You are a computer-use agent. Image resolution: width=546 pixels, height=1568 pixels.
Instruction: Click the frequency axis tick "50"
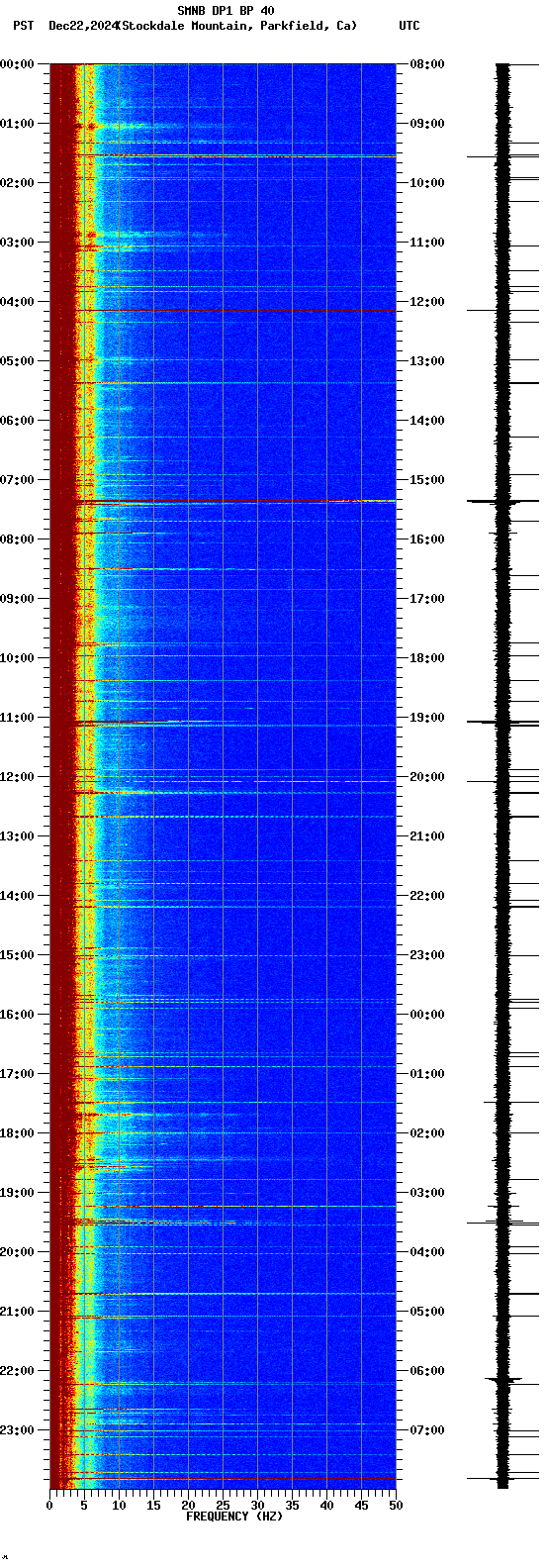point(396,1506)
